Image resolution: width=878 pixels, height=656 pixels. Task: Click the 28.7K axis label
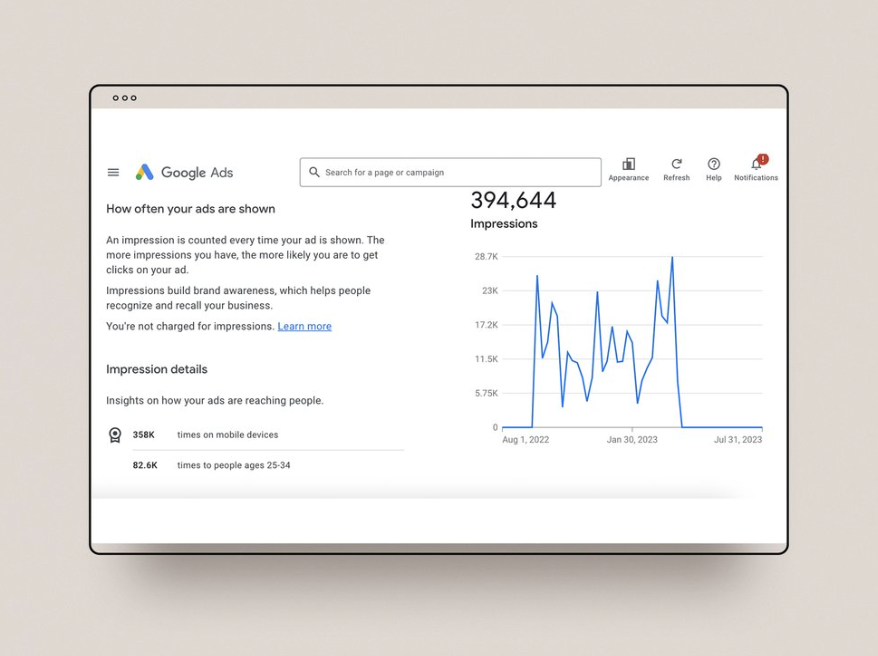click(486, 257)
